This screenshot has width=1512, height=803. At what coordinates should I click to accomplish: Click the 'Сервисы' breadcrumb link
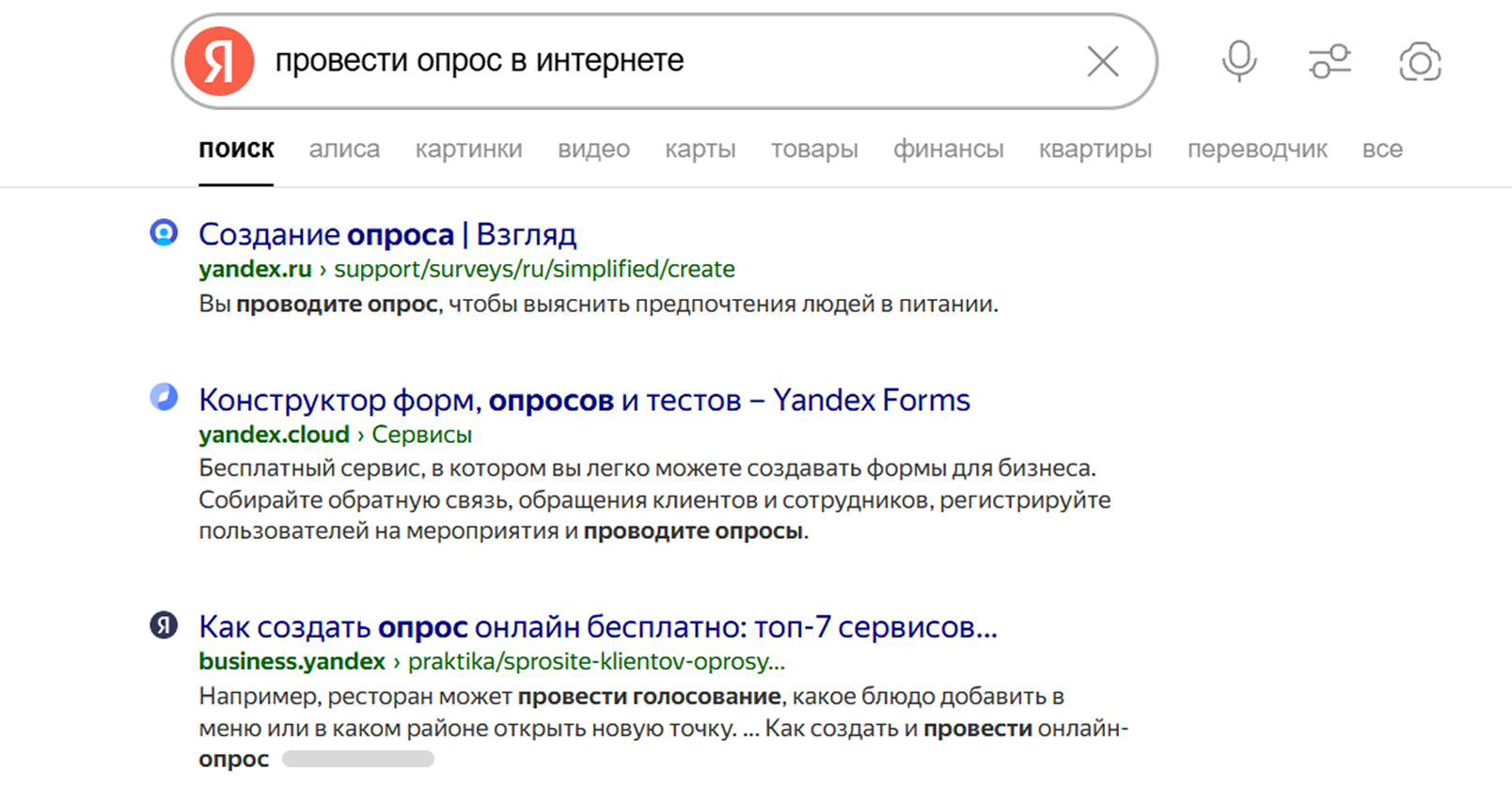[x=421, y=434]
